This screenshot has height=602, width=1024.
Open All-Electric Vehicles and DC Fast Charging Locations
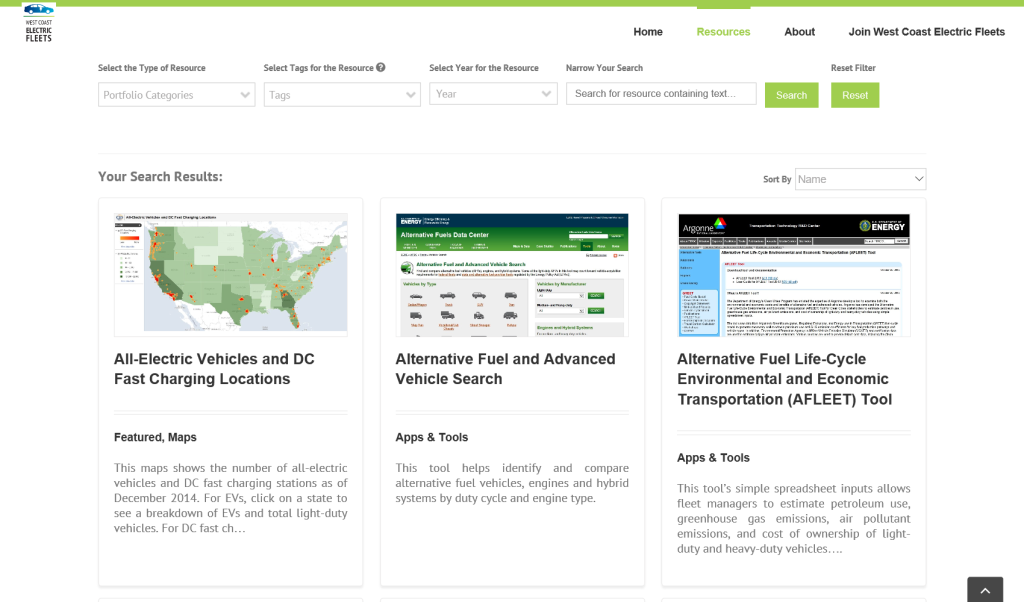click(214, 369)
